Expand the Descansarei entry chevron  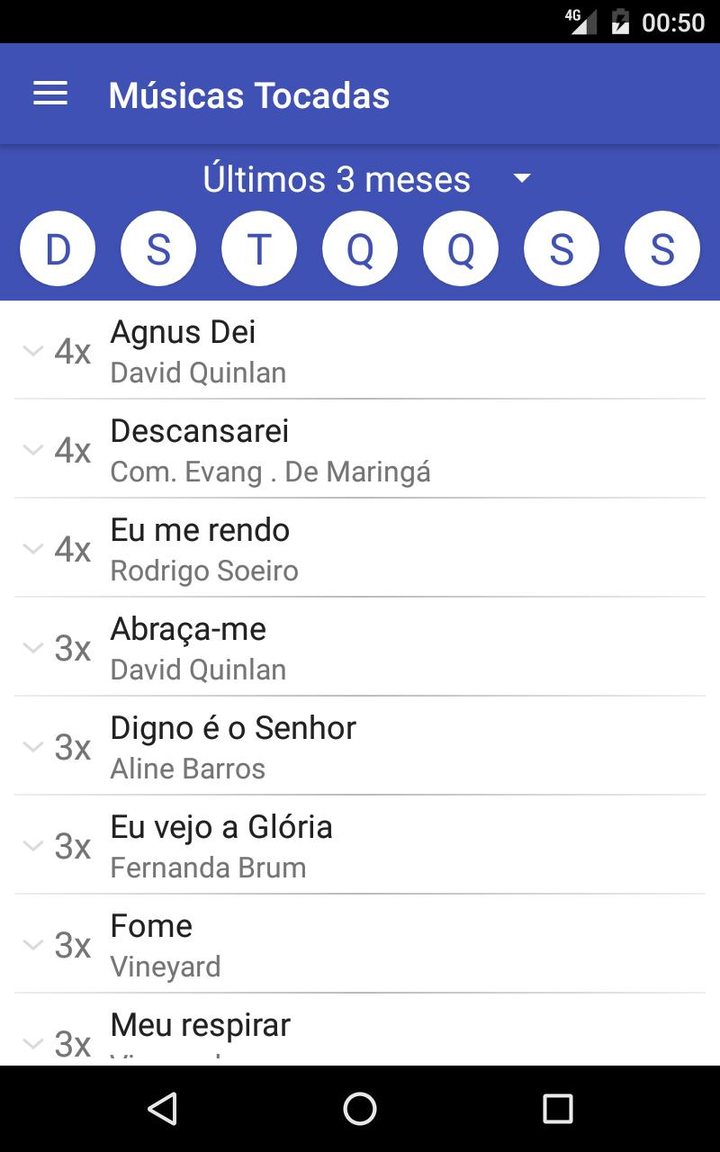(x=33, y=450)
